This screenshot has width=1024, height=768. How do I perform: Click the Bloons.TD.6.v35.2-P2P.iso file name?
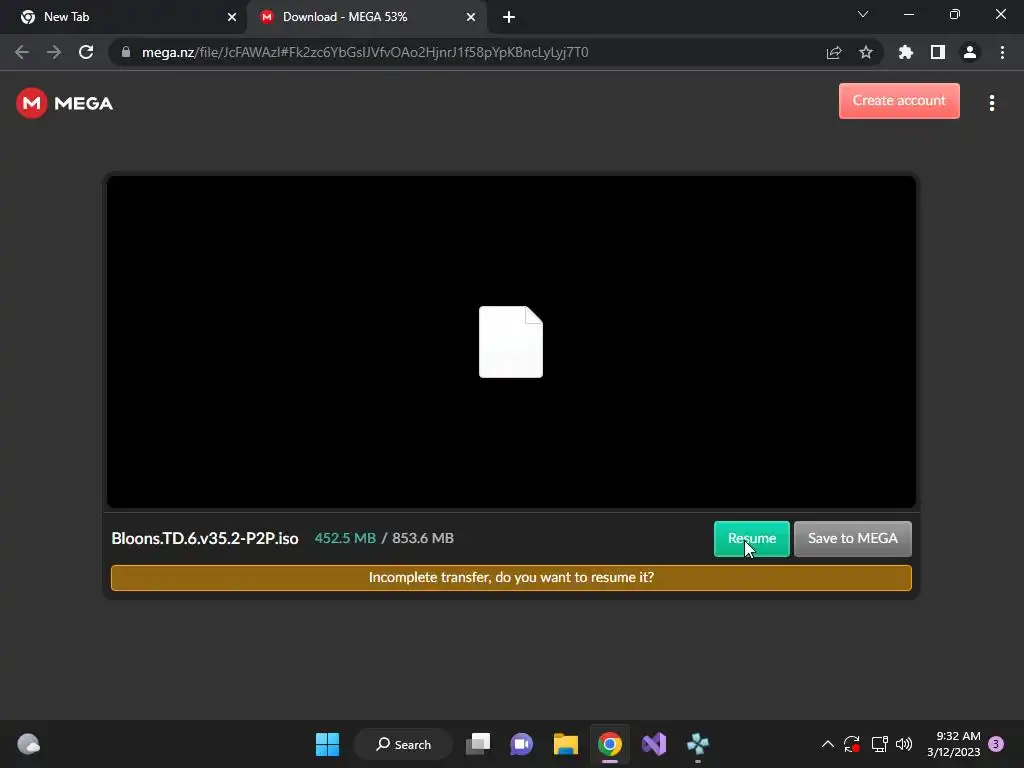tap(205, 538)
